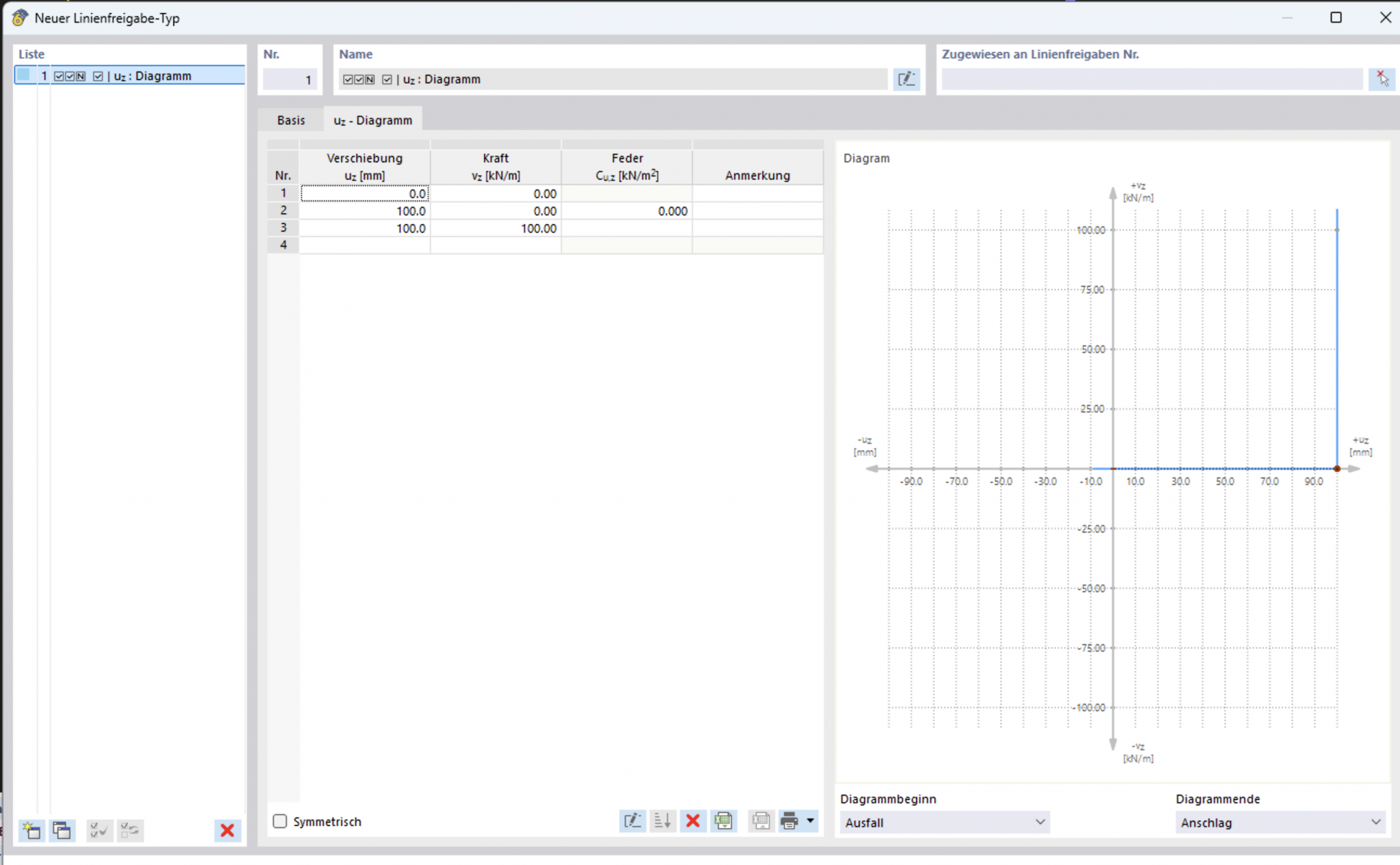
Task: Expand print options arrow next to printer
Action: (811, 821)
